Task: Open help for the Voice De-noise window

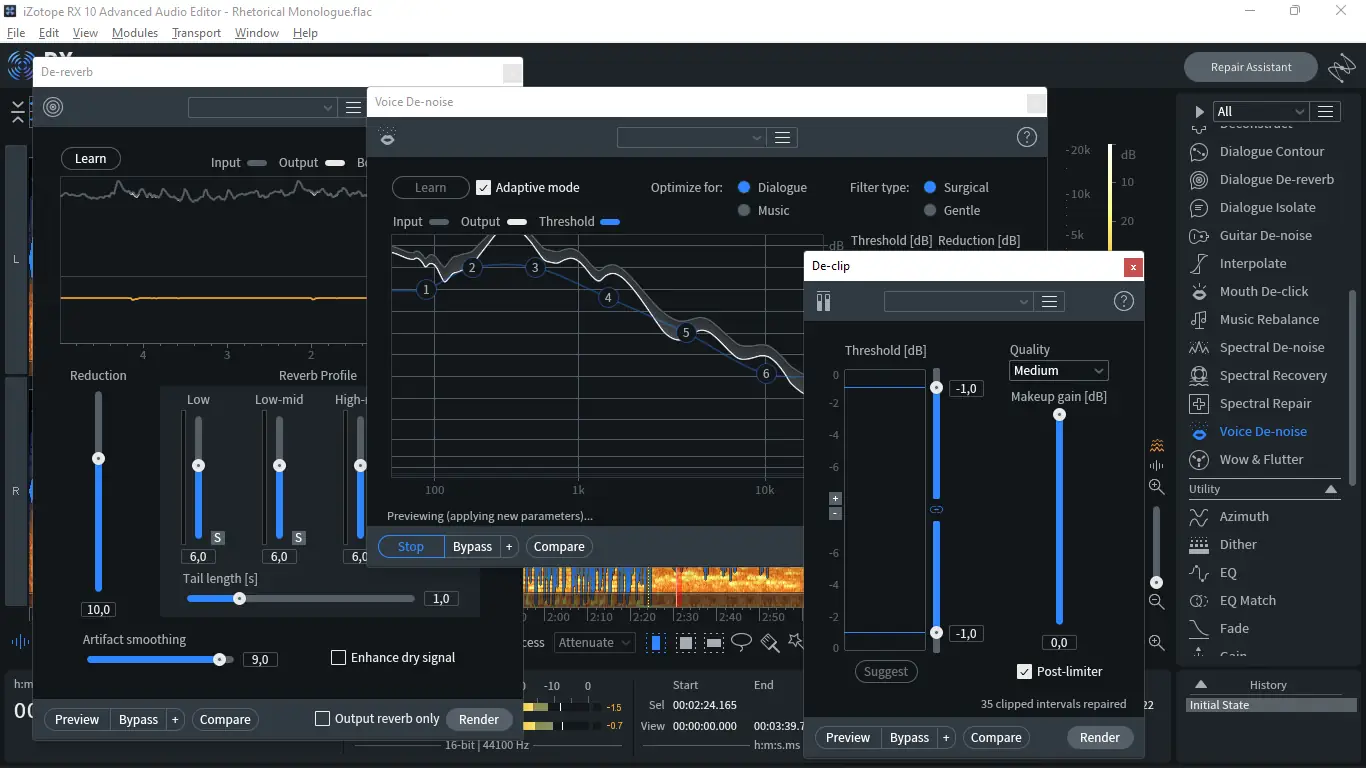Action: point(1026,138)
